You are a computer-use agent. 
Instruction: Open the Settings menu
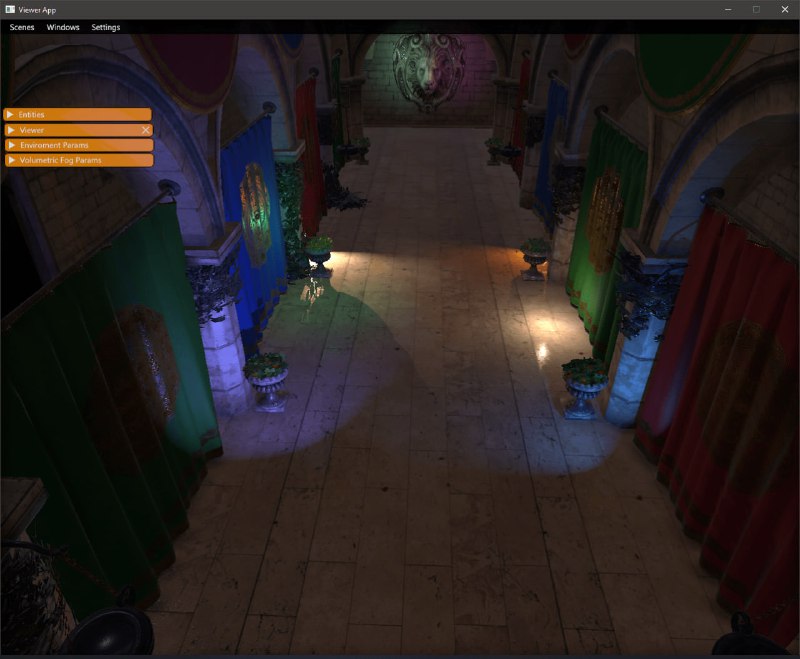click(106, 27)
